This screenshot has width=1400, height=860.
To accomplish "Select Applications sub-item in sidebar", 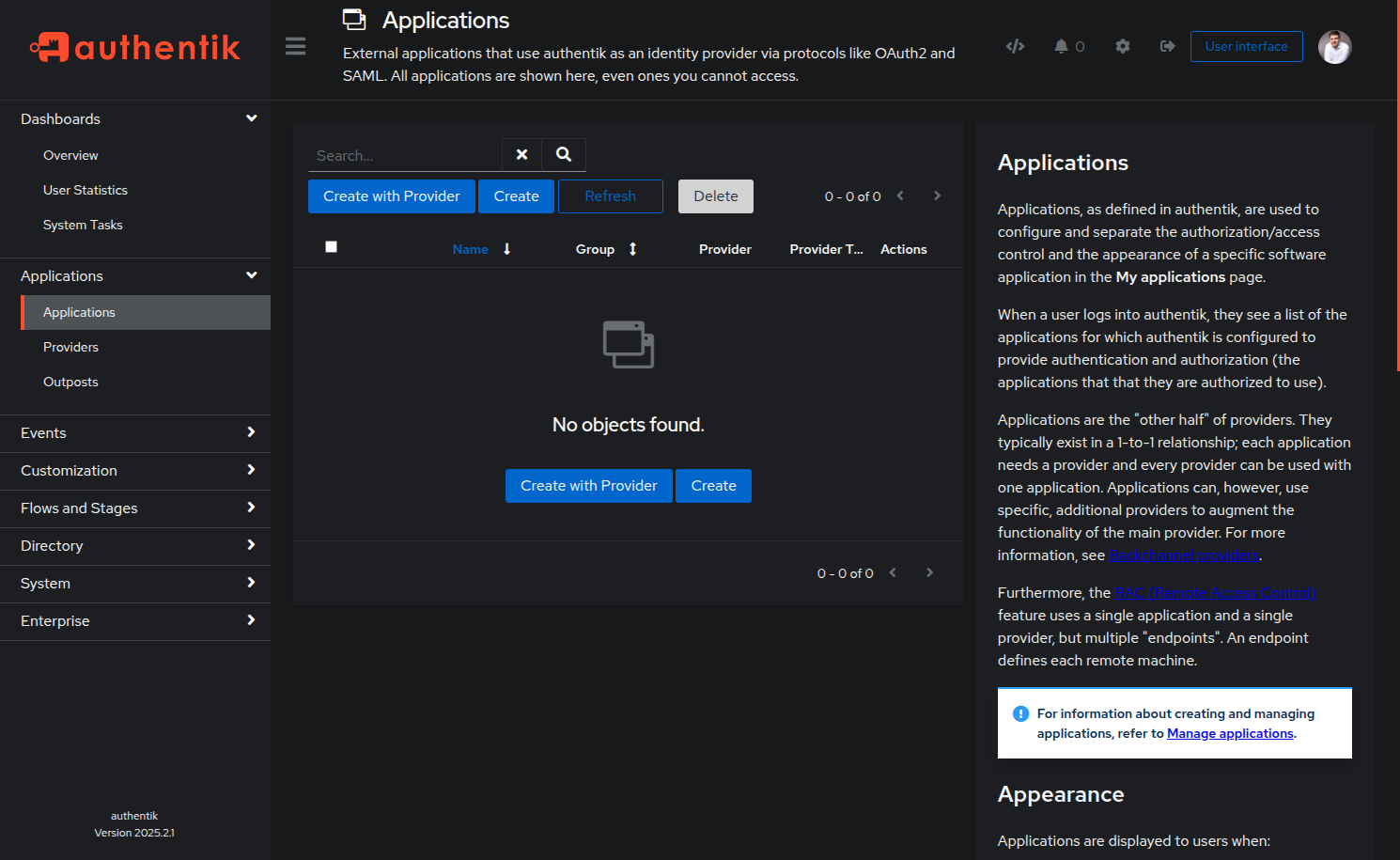I will (x=146, y=313).
